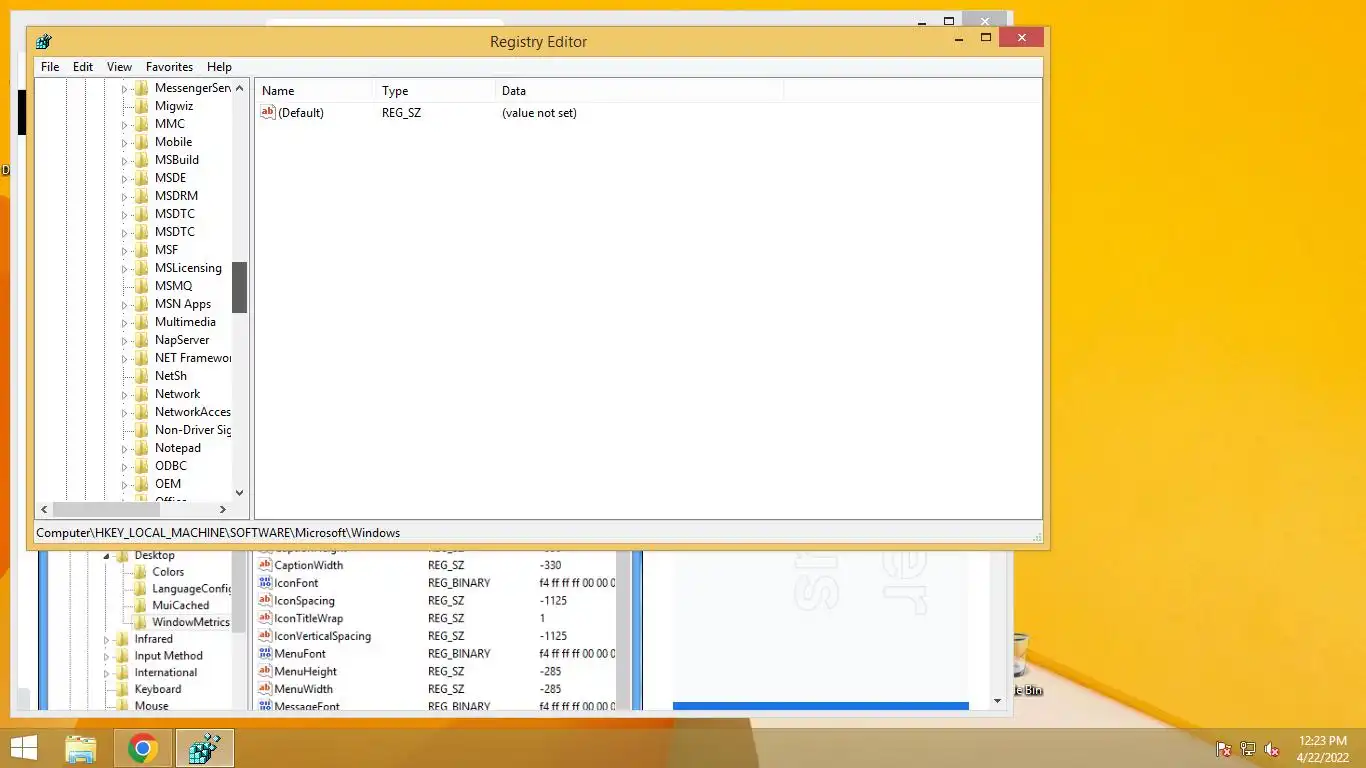Sort values by the Name column header
The width and height of the screenshot is (1366, 768).
(x=314, y=91)
